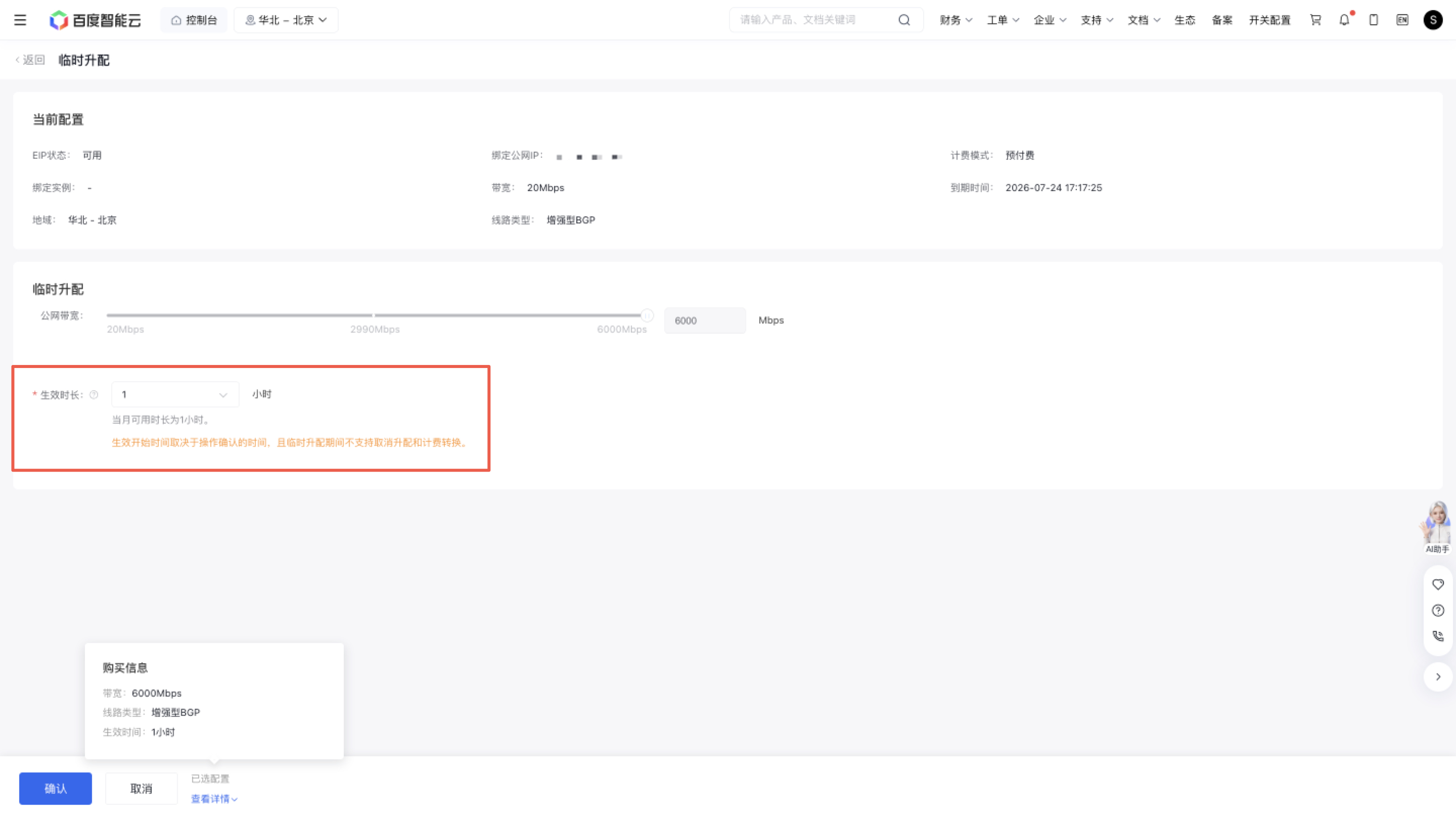This screenshot has height=821, width=1456.
Task: Click the favorite heart icon in sidebar
Action: (1438, 584)
